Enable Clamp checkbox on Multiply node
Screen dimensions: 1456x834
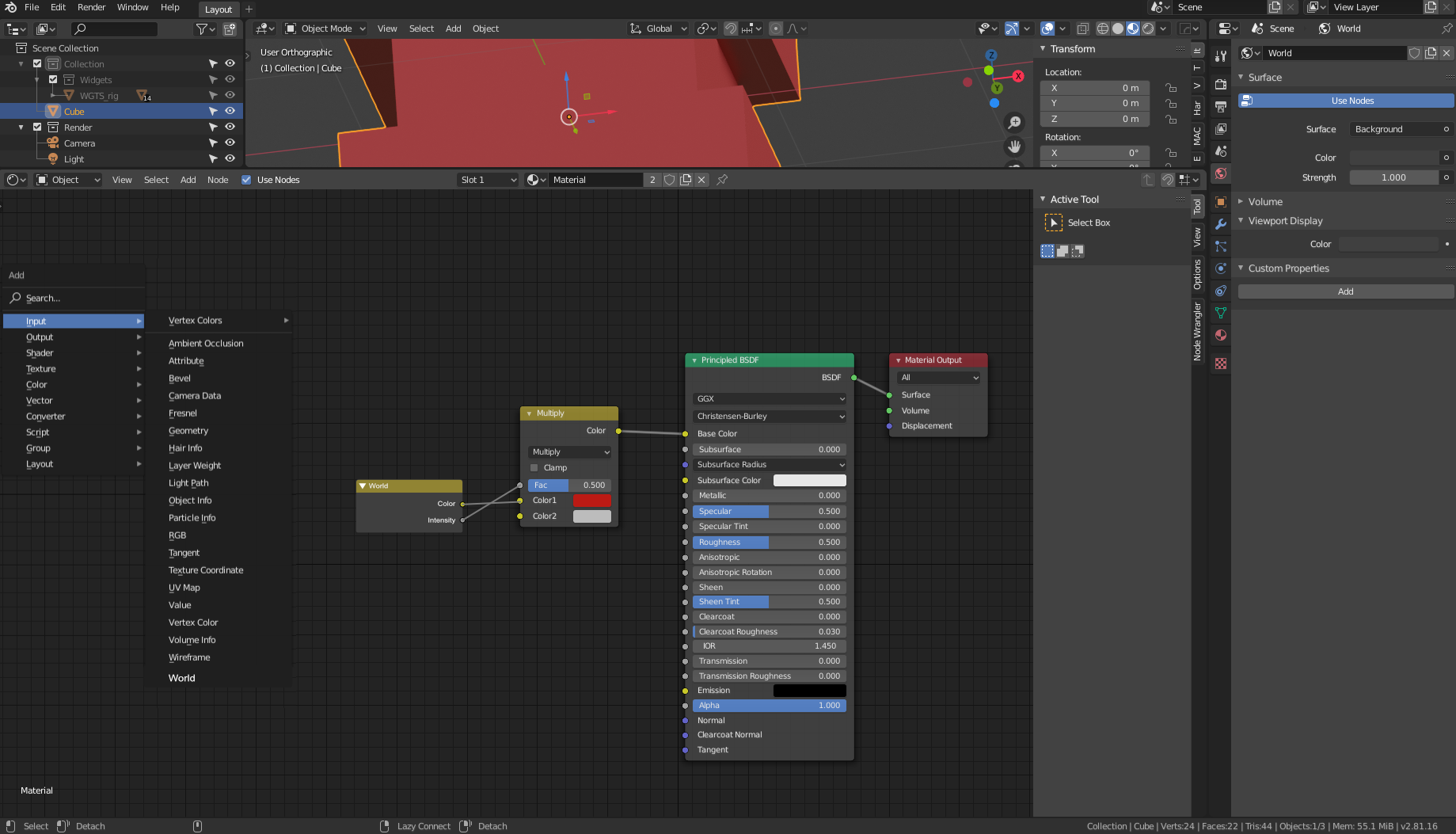coord(534,467)
